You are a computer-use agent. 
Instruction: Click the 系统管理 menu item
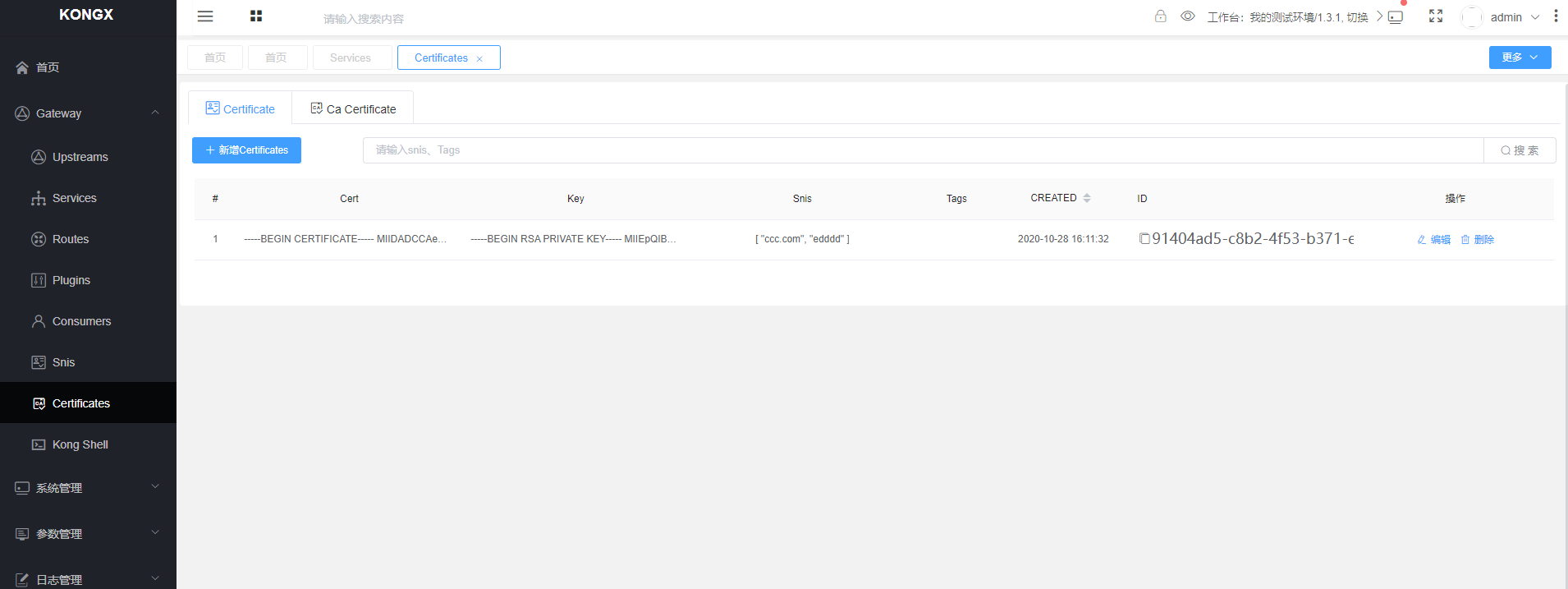coord(88,488)
